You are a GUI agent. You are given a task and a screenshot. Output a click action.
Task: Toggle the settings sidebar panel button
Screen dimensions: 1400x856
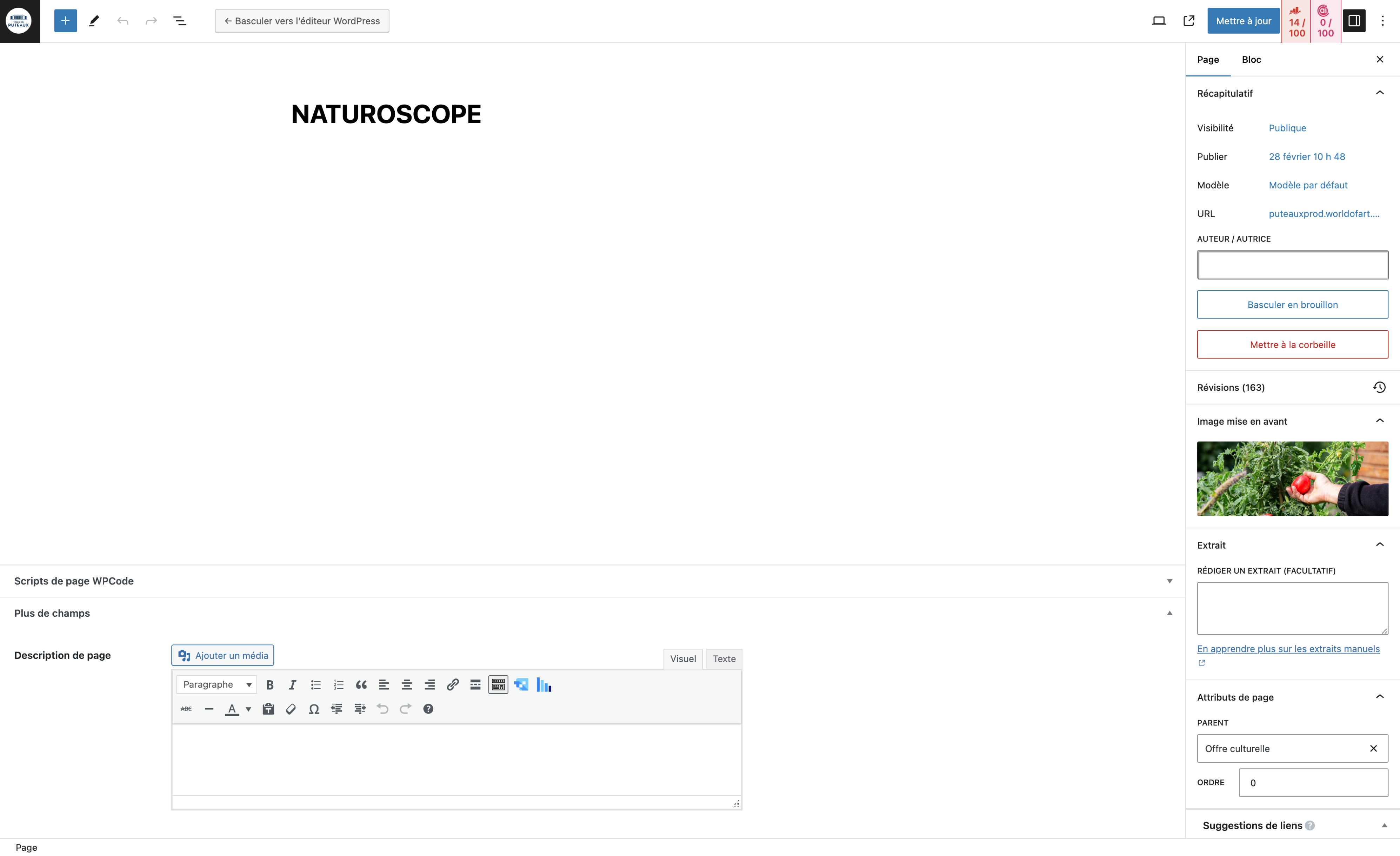1354,21
